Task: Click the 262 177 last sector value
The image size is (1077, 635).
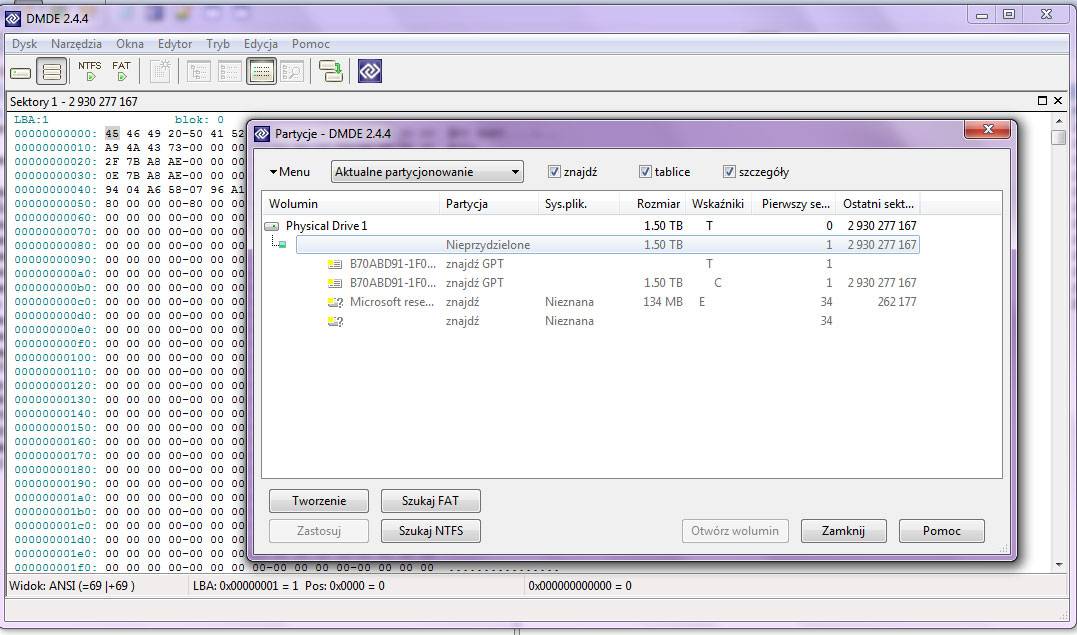Action: pyautogui.click(x=896, y=302)
